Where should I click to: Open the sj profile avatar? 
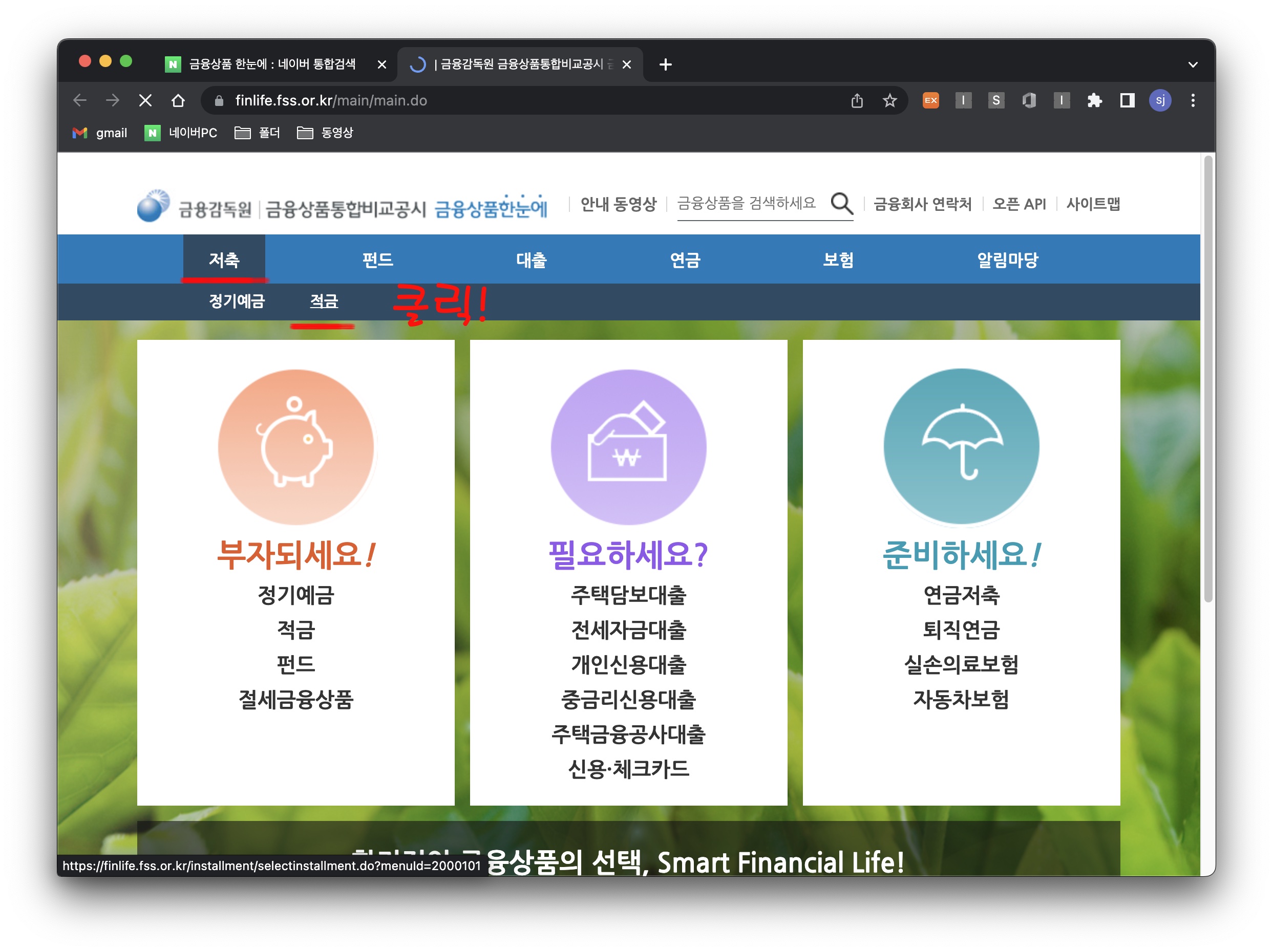(x=1160, y=101)
